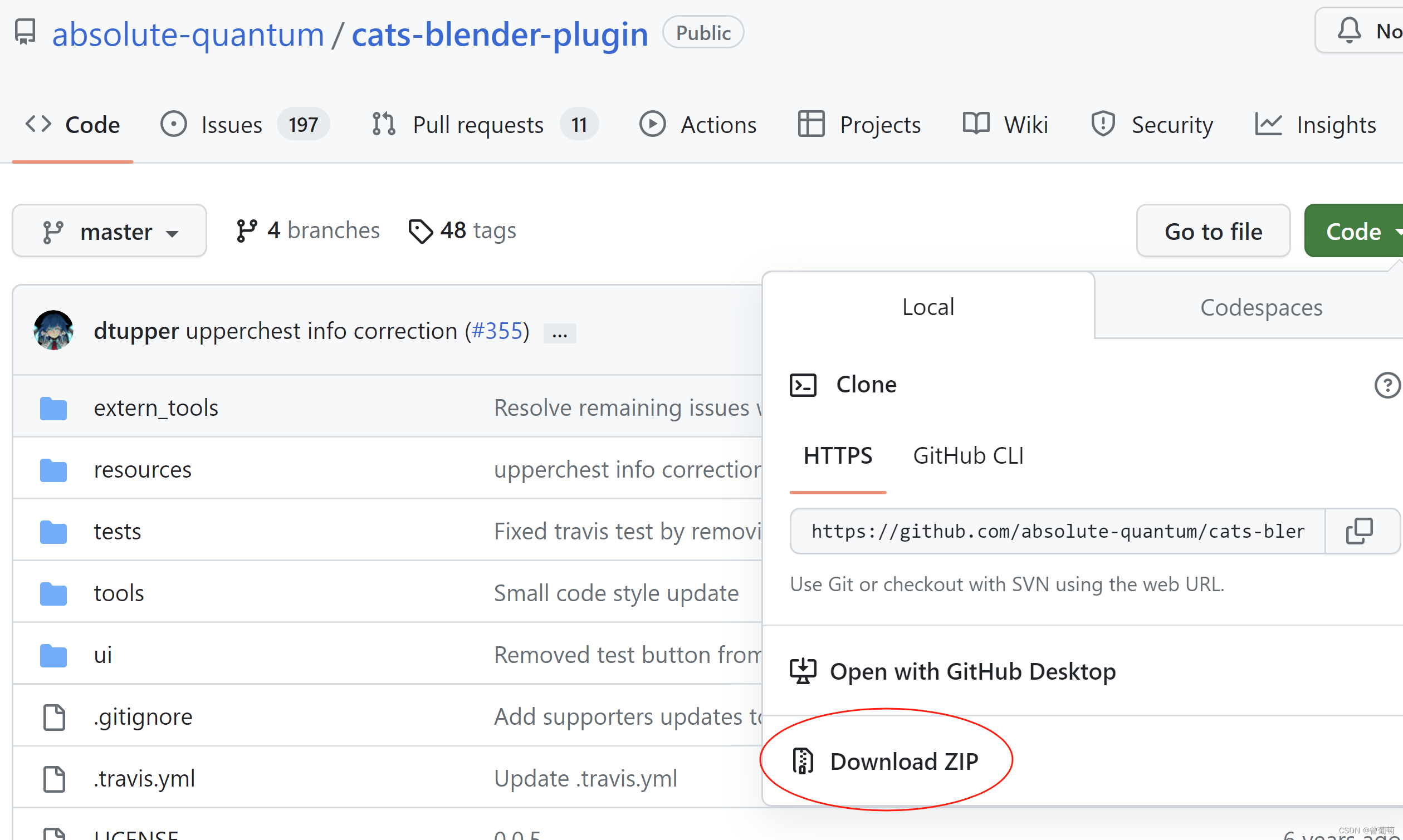Open the master branch dropdown
This screenshot has width=1403, height=840.
point(109,231)
